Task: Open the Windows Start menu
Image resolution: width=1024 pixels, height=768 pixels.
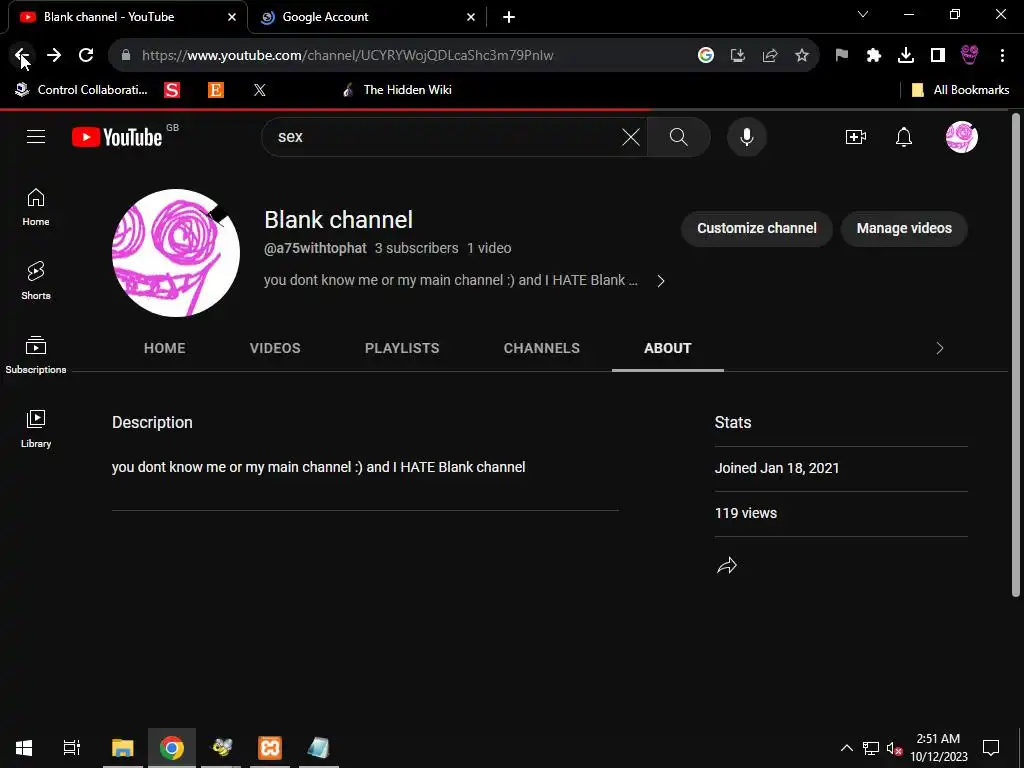Action: click(x=24, y=748)
